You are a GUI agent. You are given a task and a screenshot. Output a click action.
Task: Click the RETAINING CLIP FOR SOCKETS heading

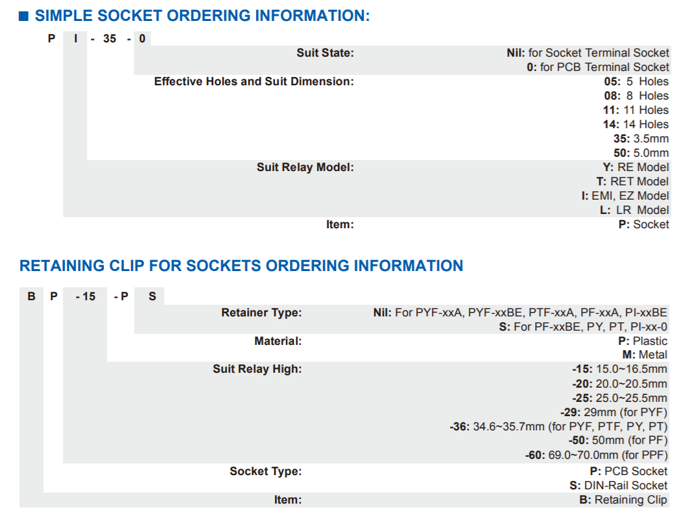pyautogui.click(x=241, y=266)
